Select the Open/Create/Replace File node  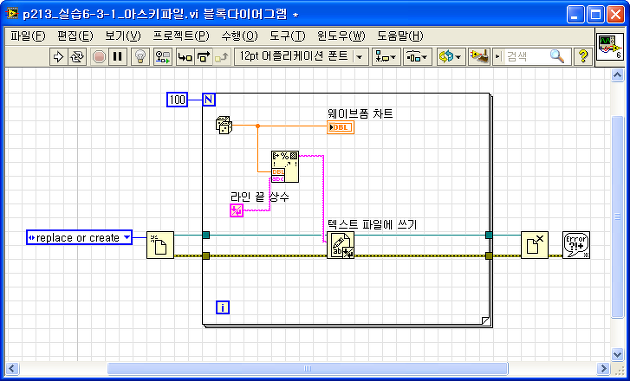pyautogui.click(x=160, y=245)
